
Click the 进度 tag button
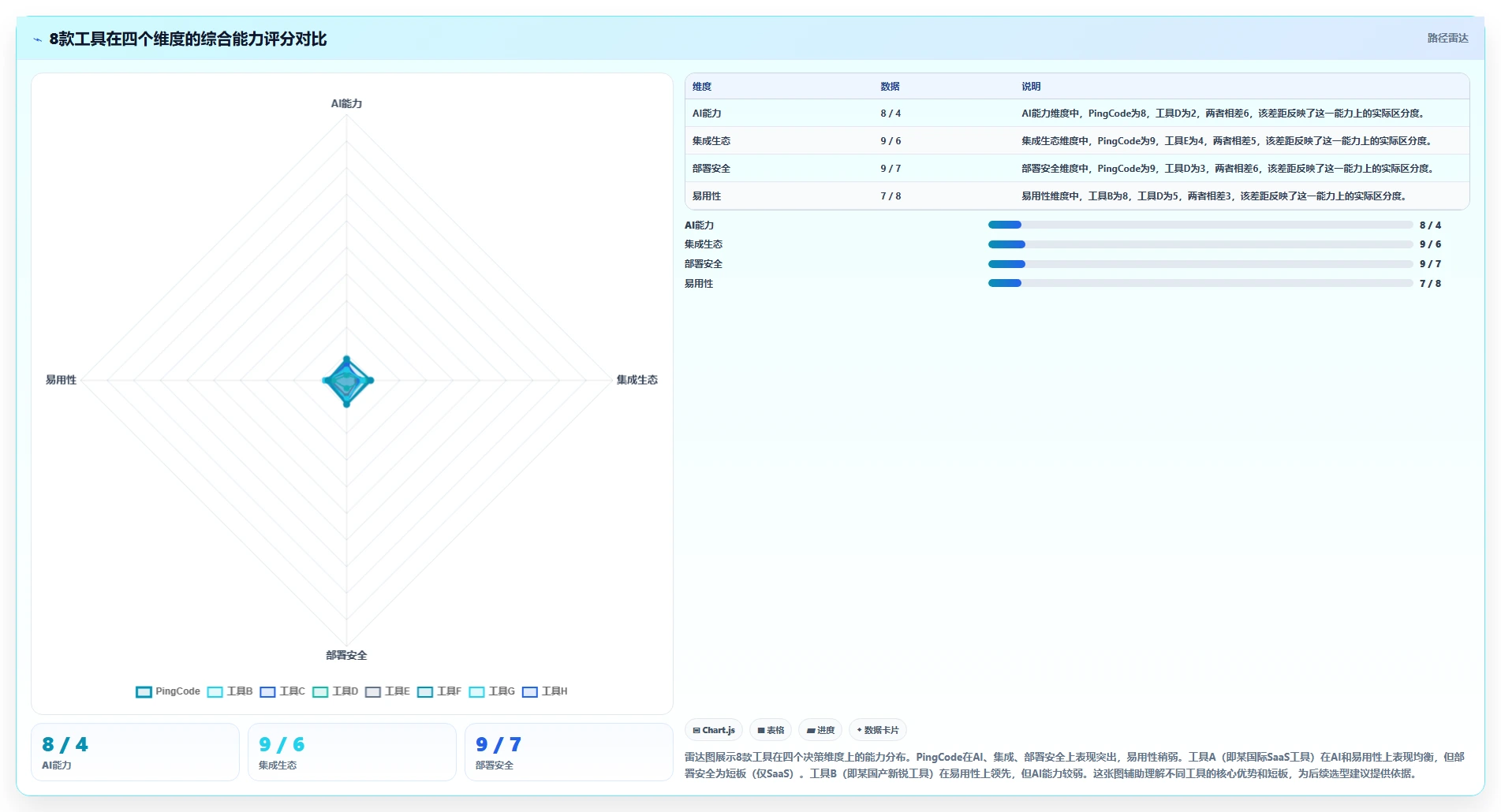(x=820, y=730)
